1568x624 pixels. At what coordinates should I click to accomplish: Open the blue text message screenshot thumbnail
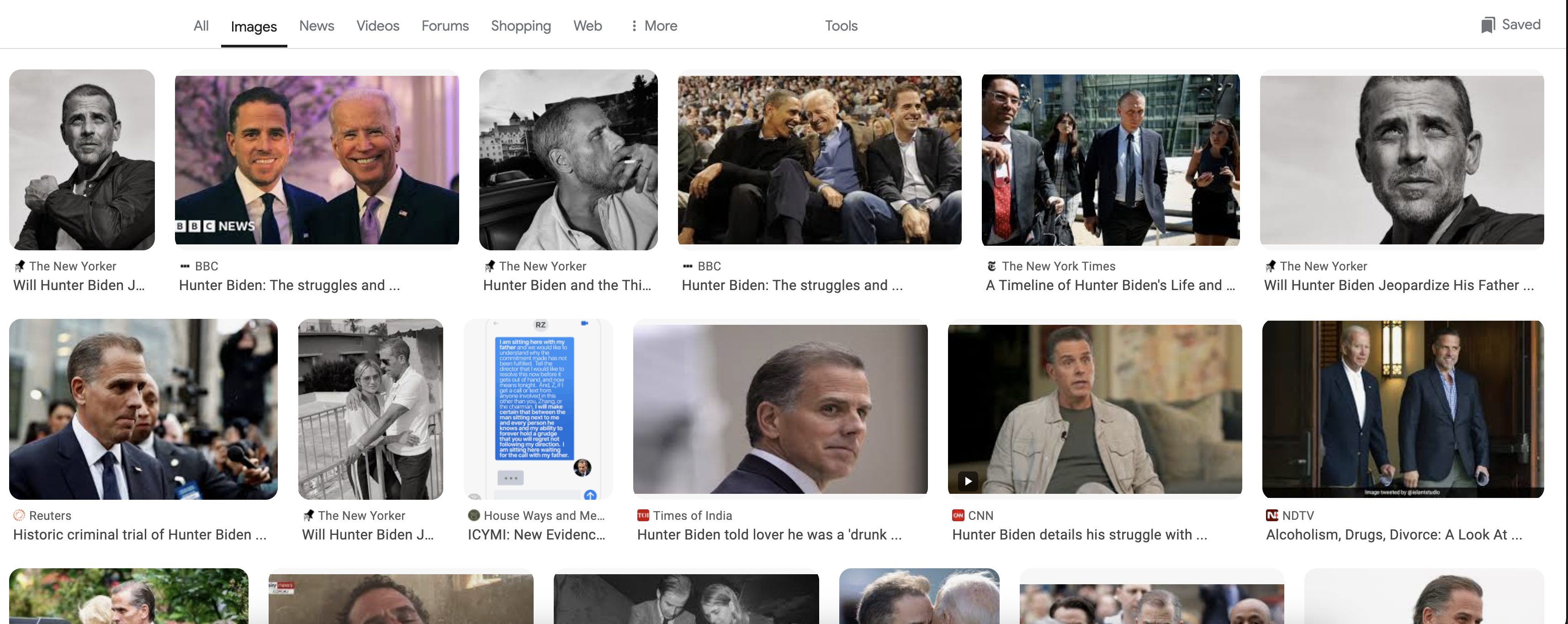point(537,408)
